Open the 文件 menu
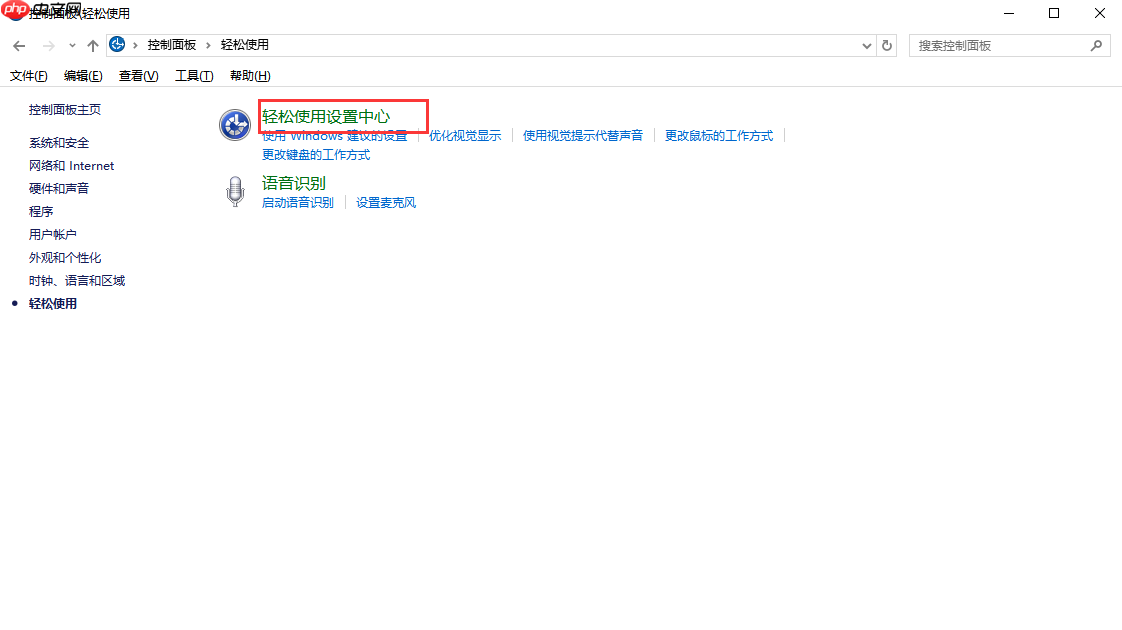The image size is (1122, 630). (27, 75)
